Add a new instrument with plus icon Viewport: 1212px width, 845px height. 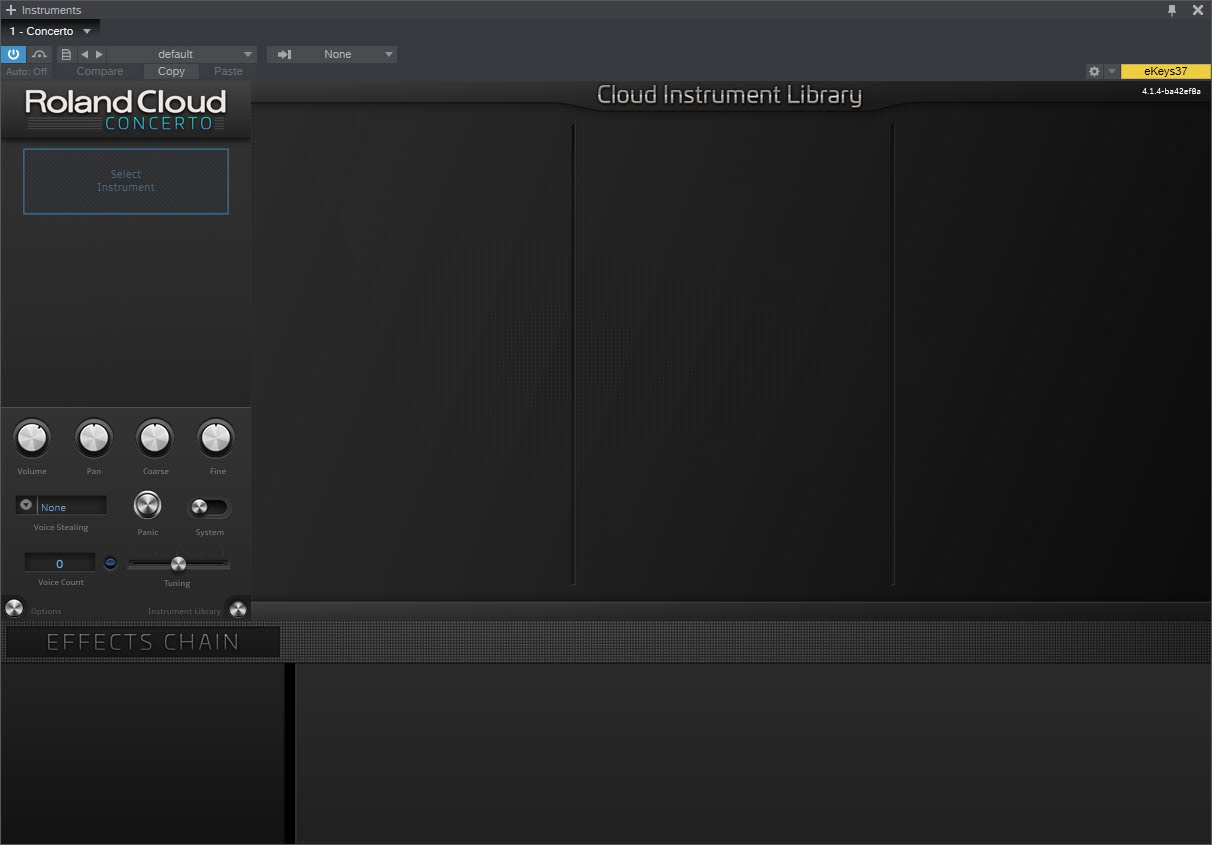click(x=11, y=10)
